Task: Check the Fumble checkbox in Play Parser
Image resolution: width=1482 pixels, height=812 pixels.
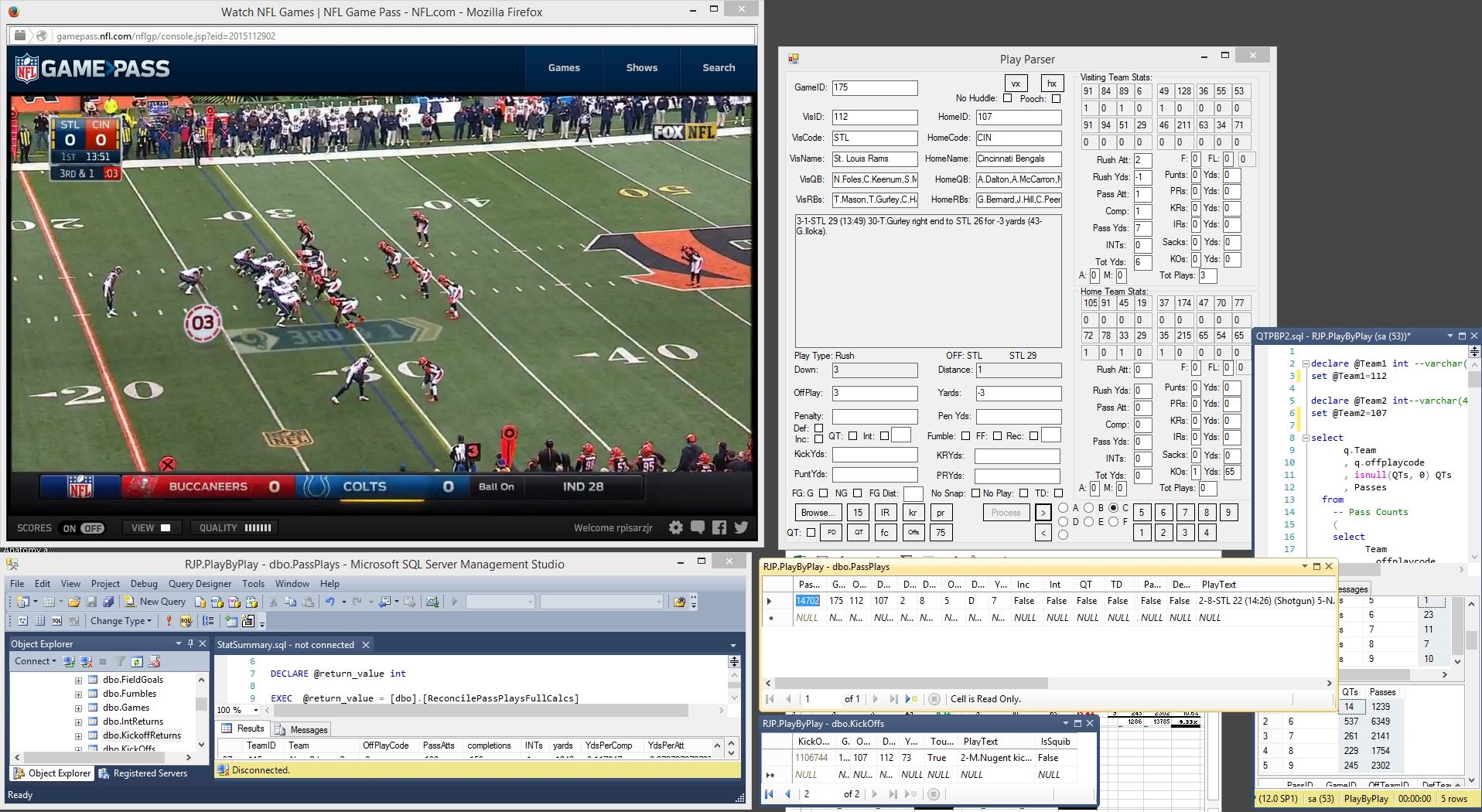Action: coord(965,436)
